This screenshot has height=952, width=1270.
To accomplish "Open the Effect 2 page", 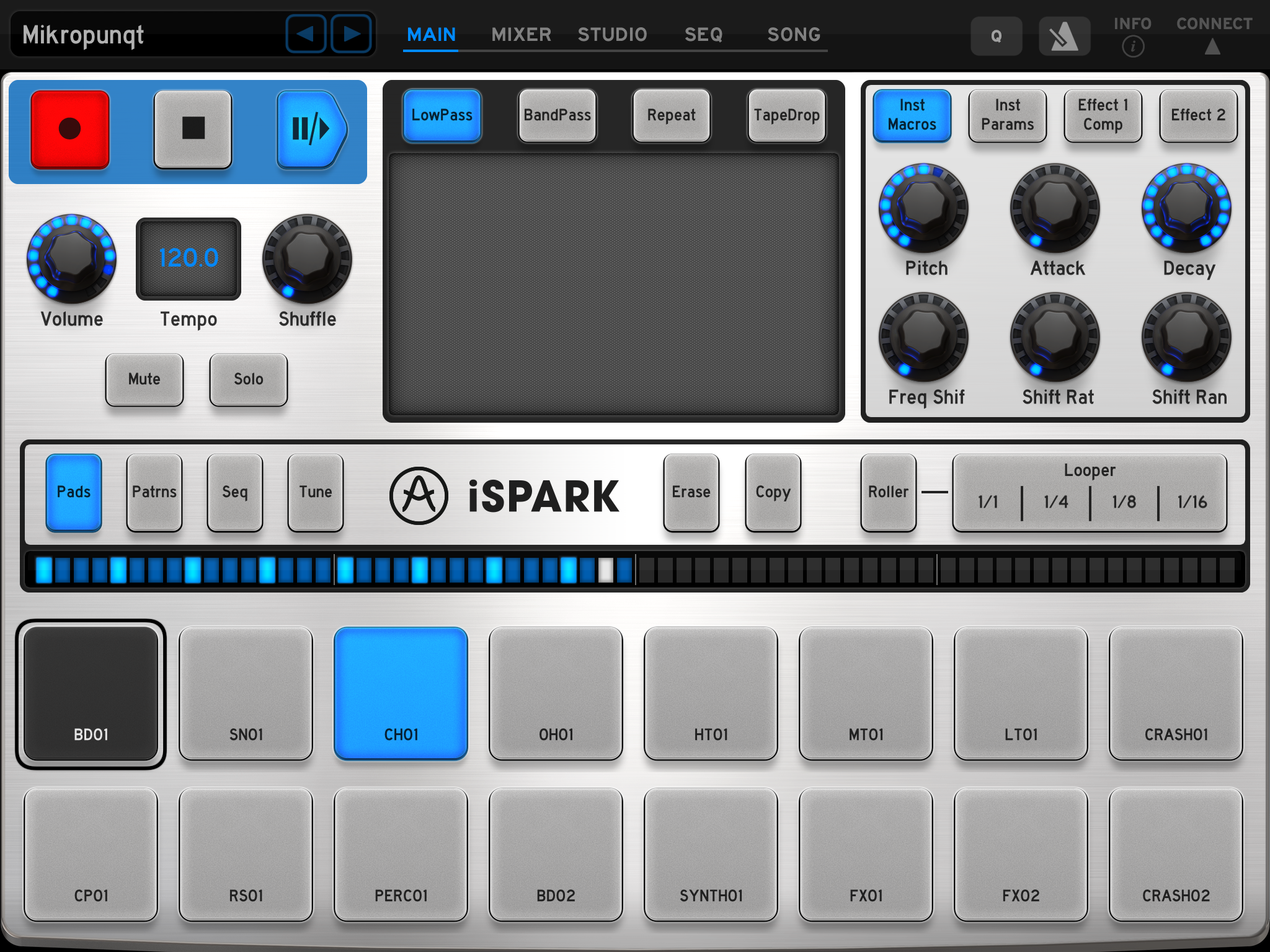I will (x=1199, y=116).
